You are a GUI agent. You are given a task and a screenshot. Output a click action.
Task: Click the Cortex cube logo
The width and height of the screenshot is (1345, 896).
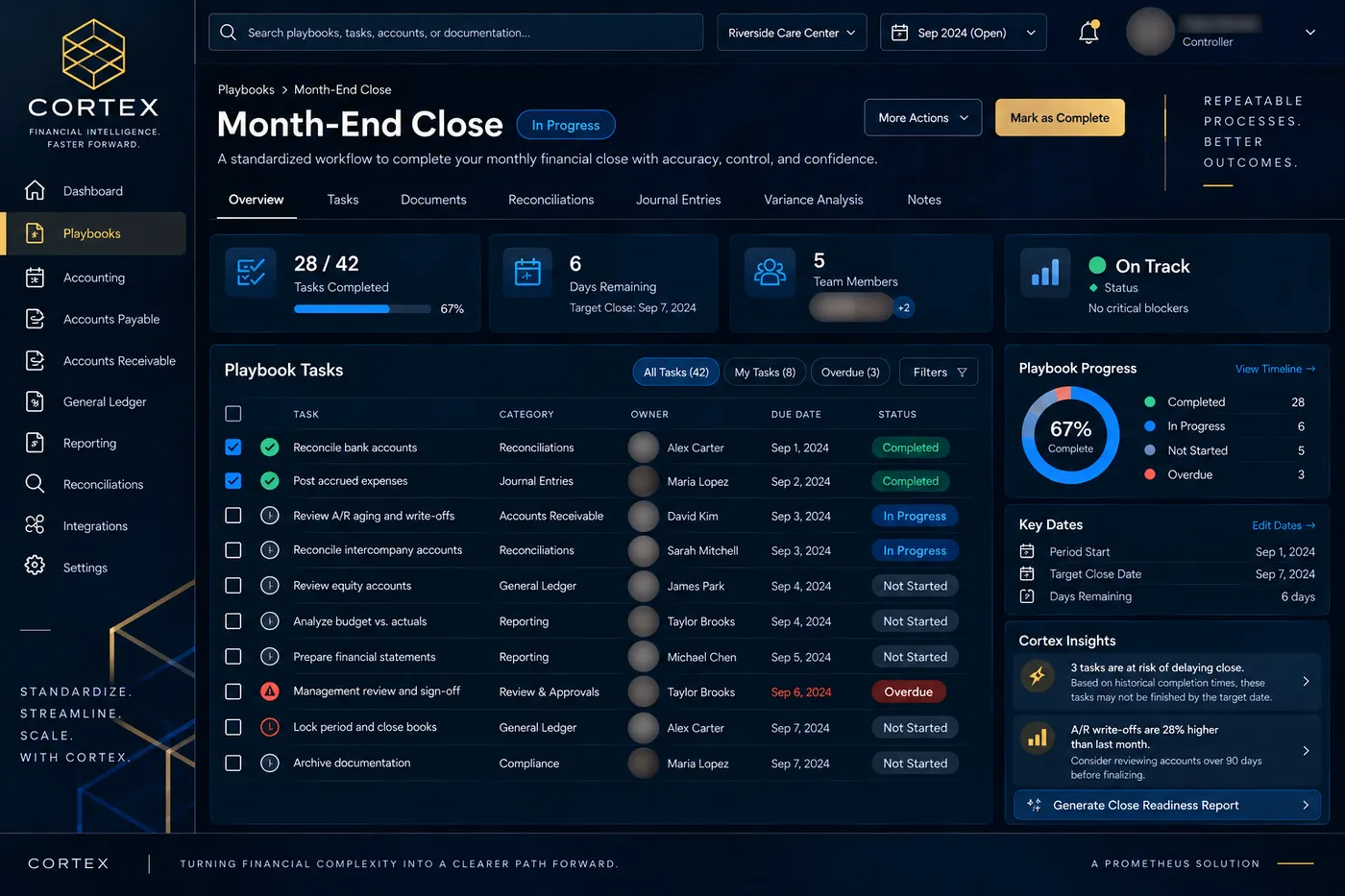[x=93, y=55]
